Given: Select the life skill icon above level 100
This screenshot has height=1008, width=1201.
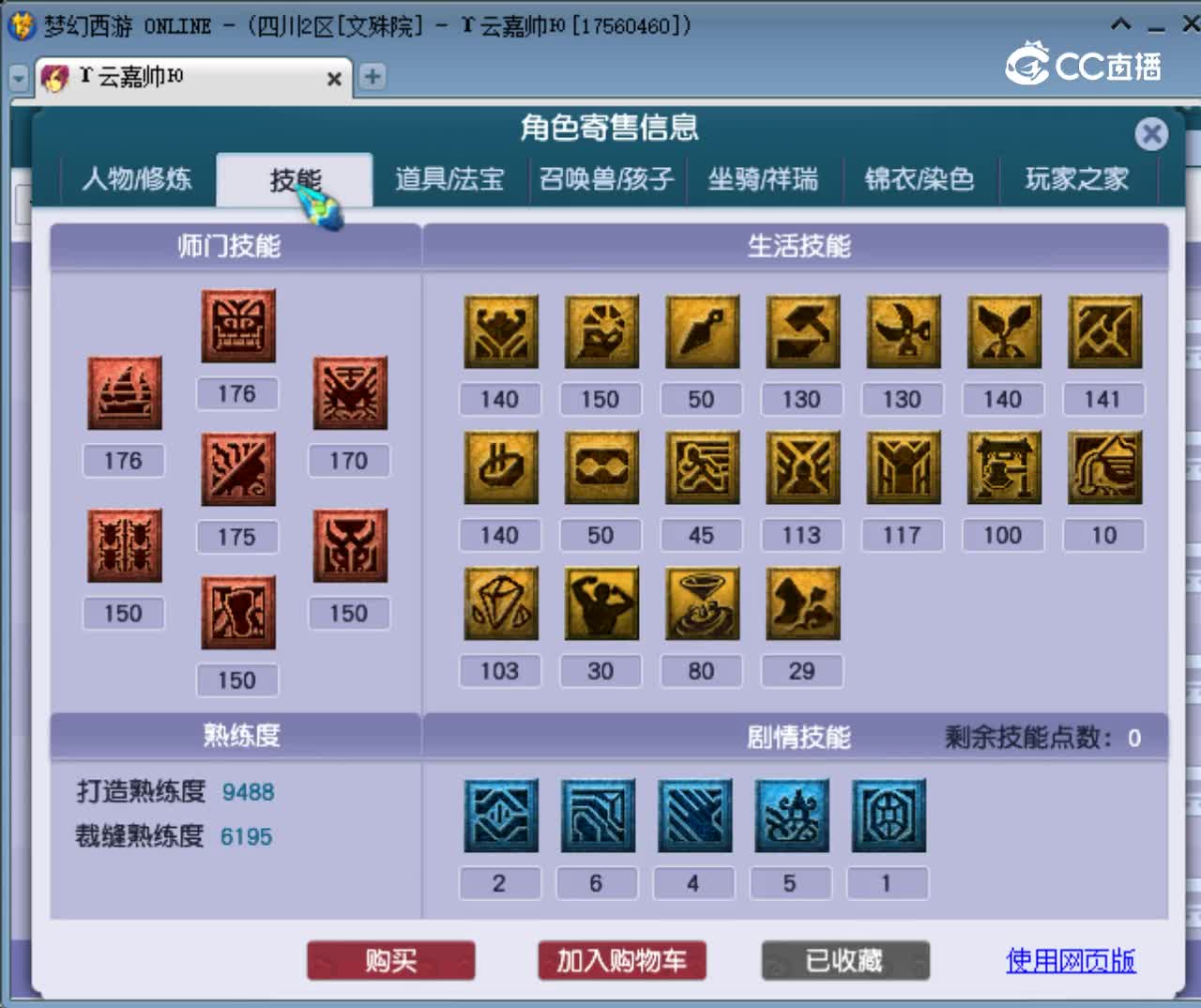Looking at the screenshot, I should tap(1004, 467).
